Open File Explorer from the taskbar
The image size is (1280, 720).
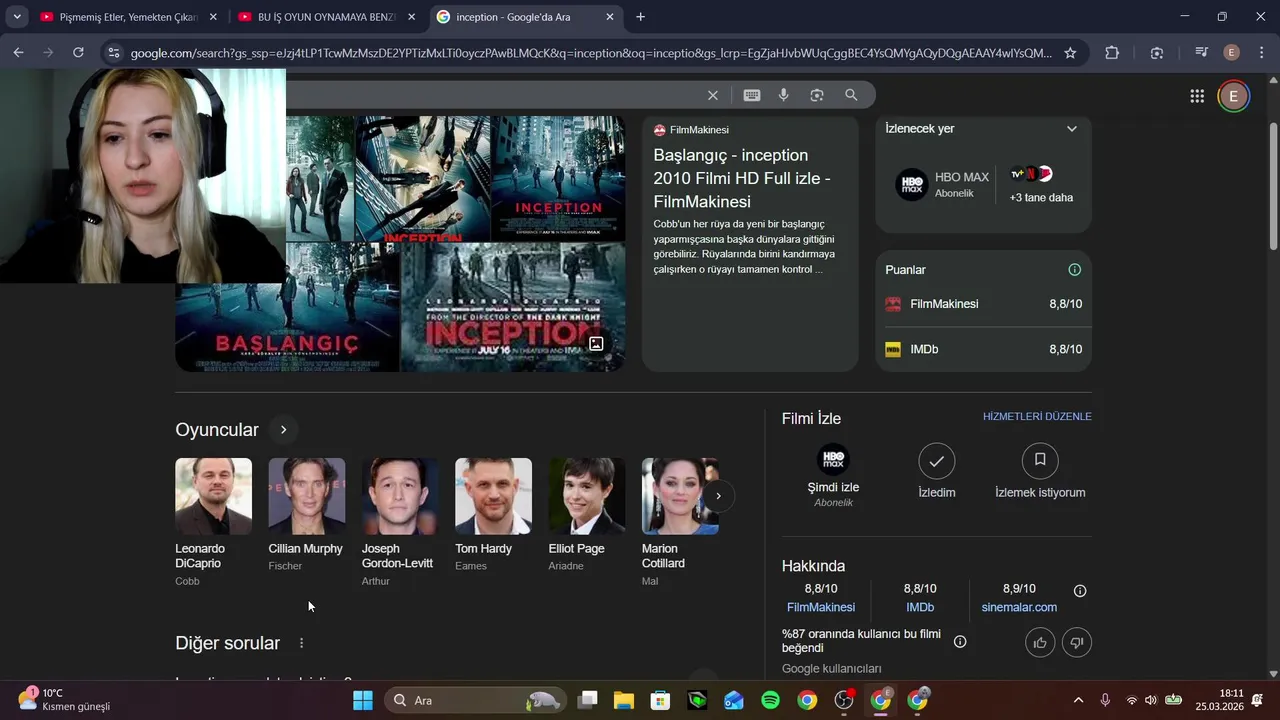[x=623, y=700]
